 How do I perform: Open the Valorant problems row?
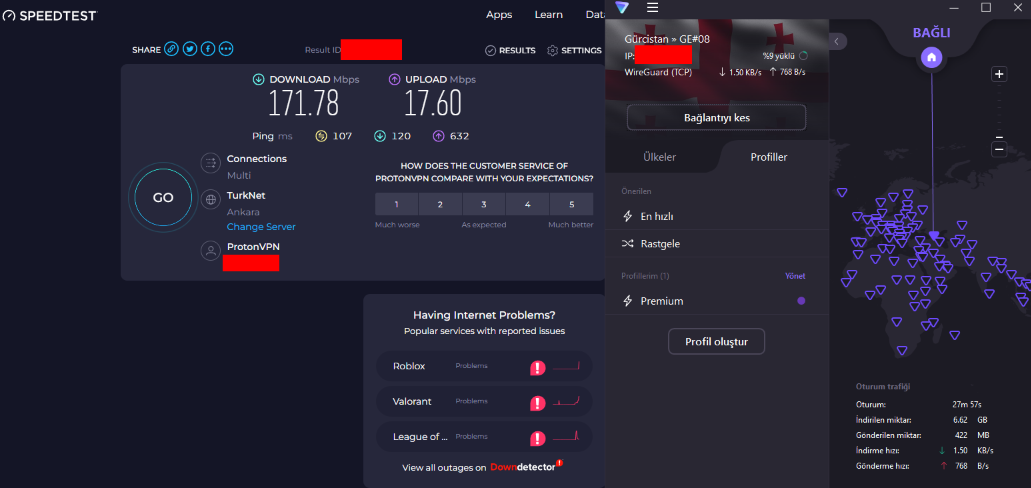pyautogui.click(x=485, y=401)
